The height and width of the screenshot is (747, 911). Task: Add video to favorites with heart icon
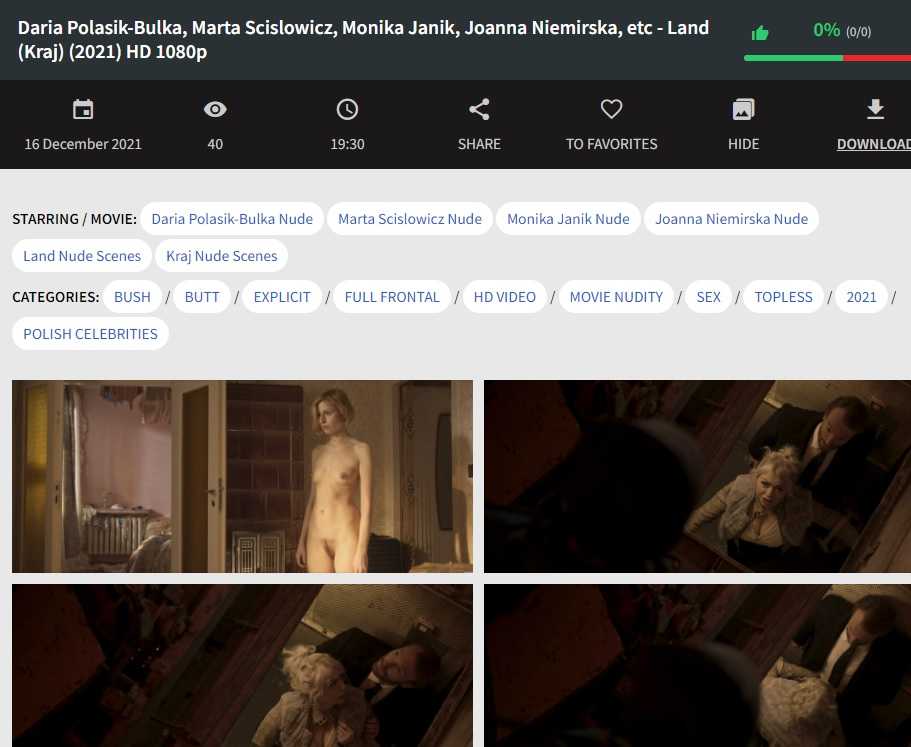611,110
